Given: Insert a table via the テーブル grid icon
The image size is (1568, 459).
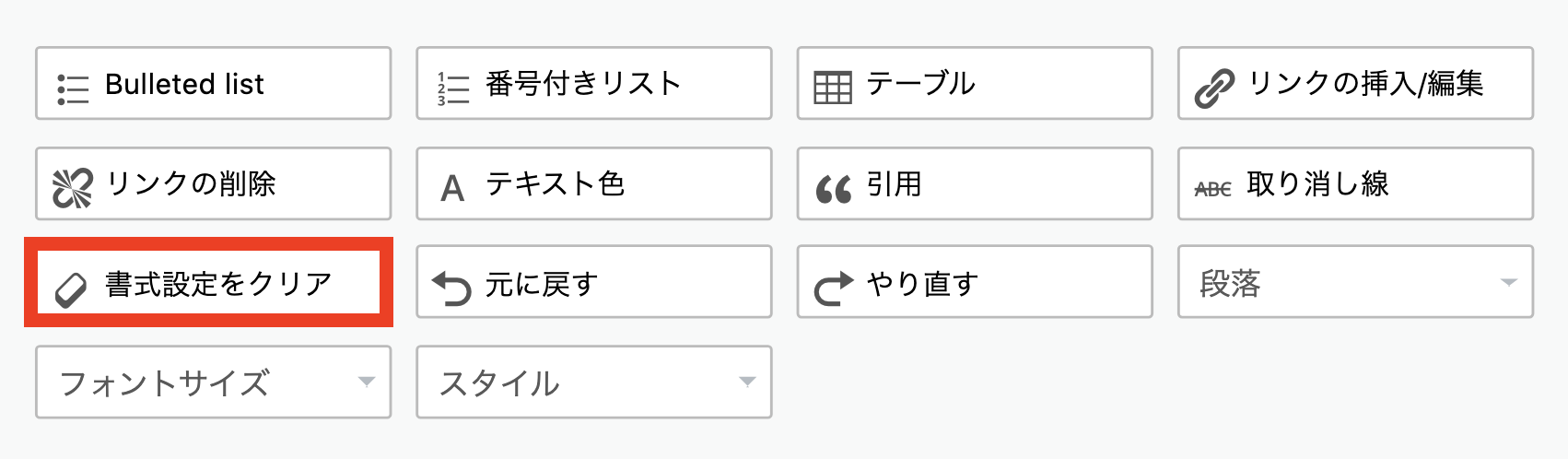Looking at the screenshot, I should click(x=833, y=88).
